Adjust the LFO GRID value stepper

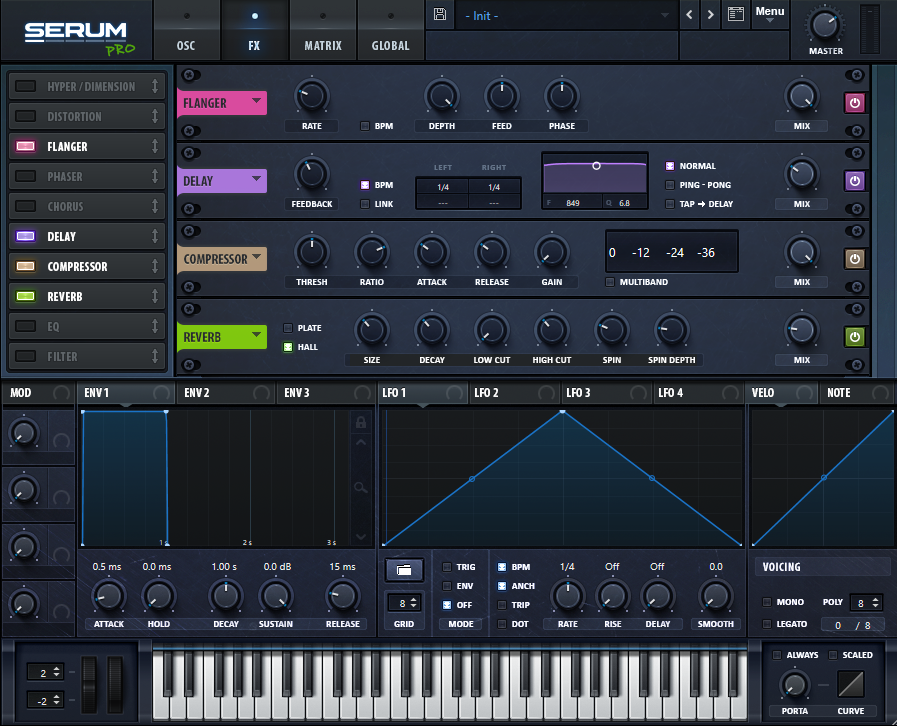[414, 602]
